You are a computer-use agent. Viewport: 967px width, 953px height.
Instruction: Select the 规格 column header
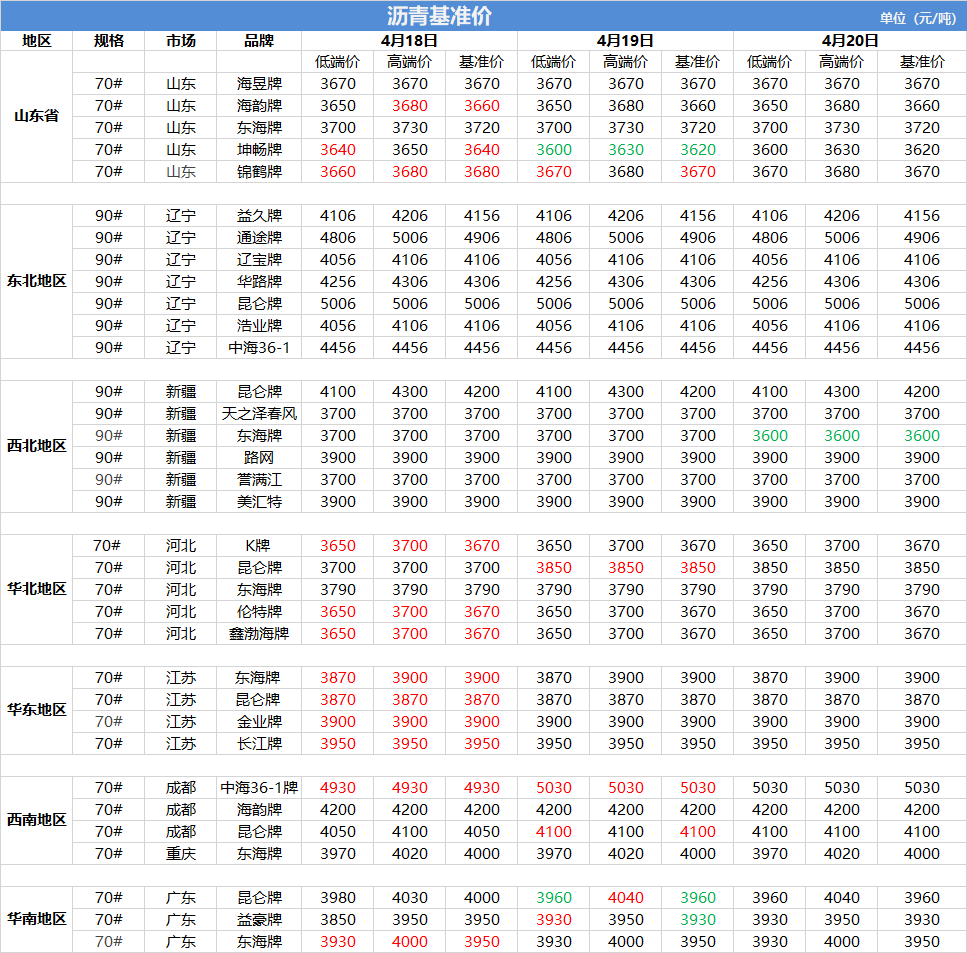[109, 41]
